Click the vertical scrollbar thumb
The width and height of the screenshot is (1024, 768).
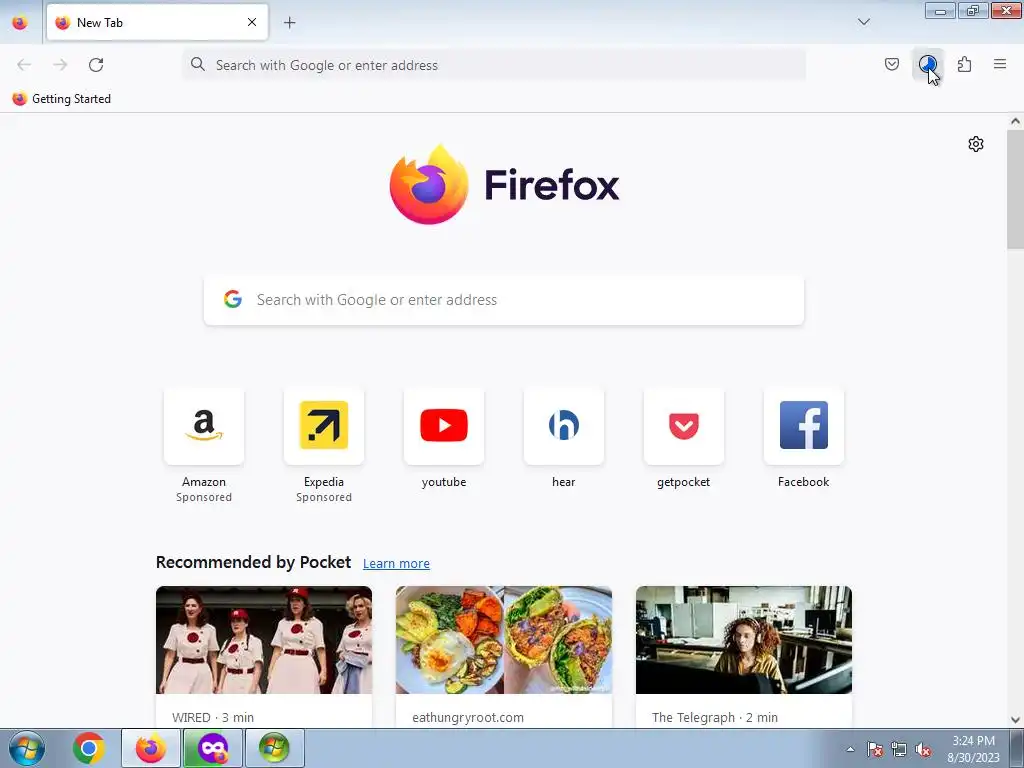[1015, 189]
